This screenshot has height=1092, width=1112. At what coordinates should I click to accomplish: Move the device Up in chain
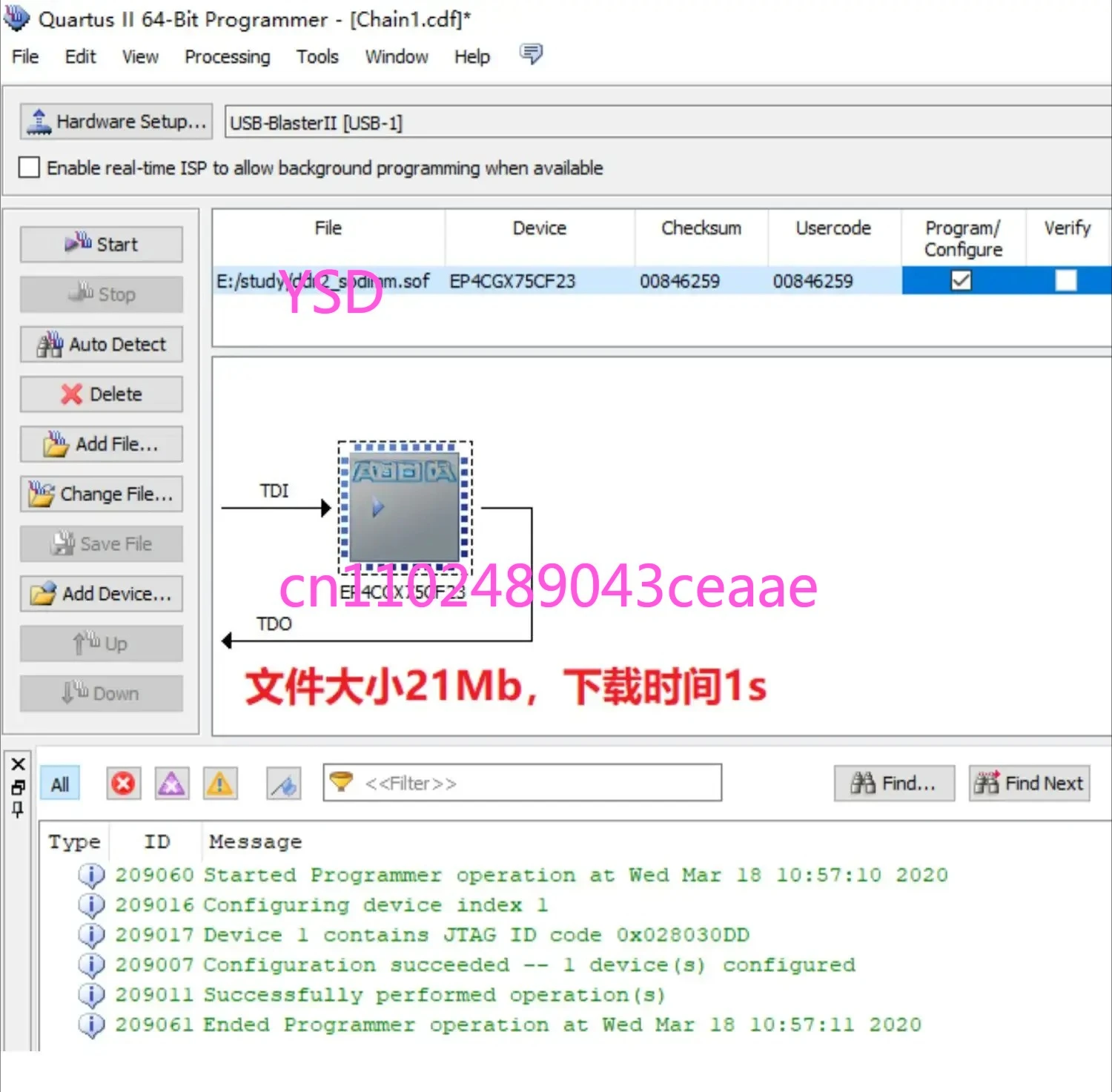(102, 643)
